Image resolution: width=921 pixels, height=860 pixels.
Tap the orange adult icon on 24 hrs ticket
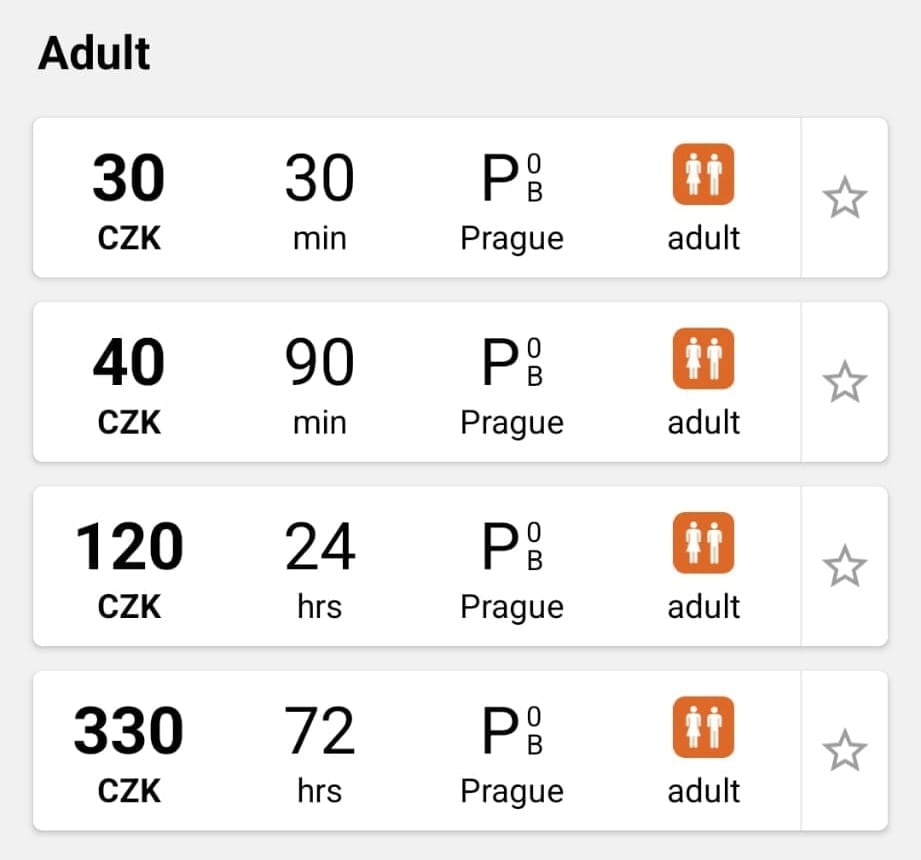(703, 543)
